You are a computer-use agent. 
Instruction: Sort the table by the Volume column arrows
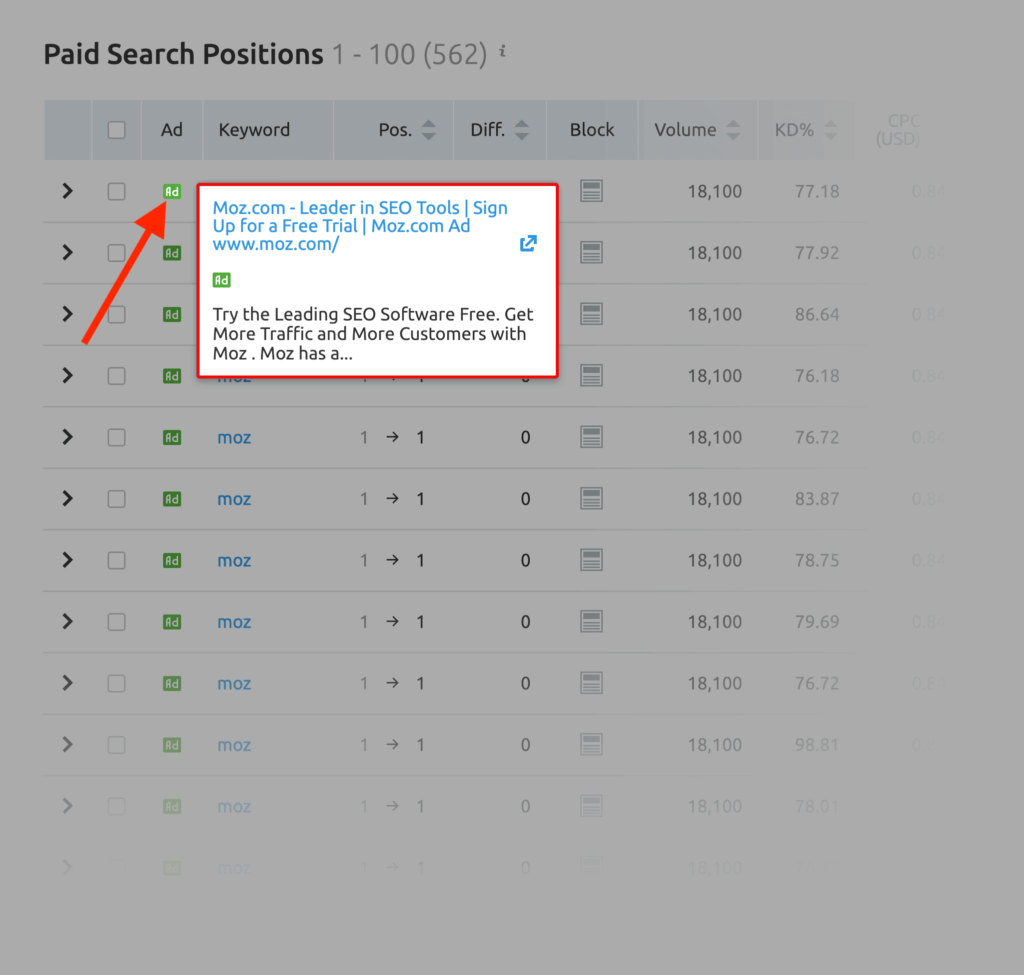coord(734,129)
